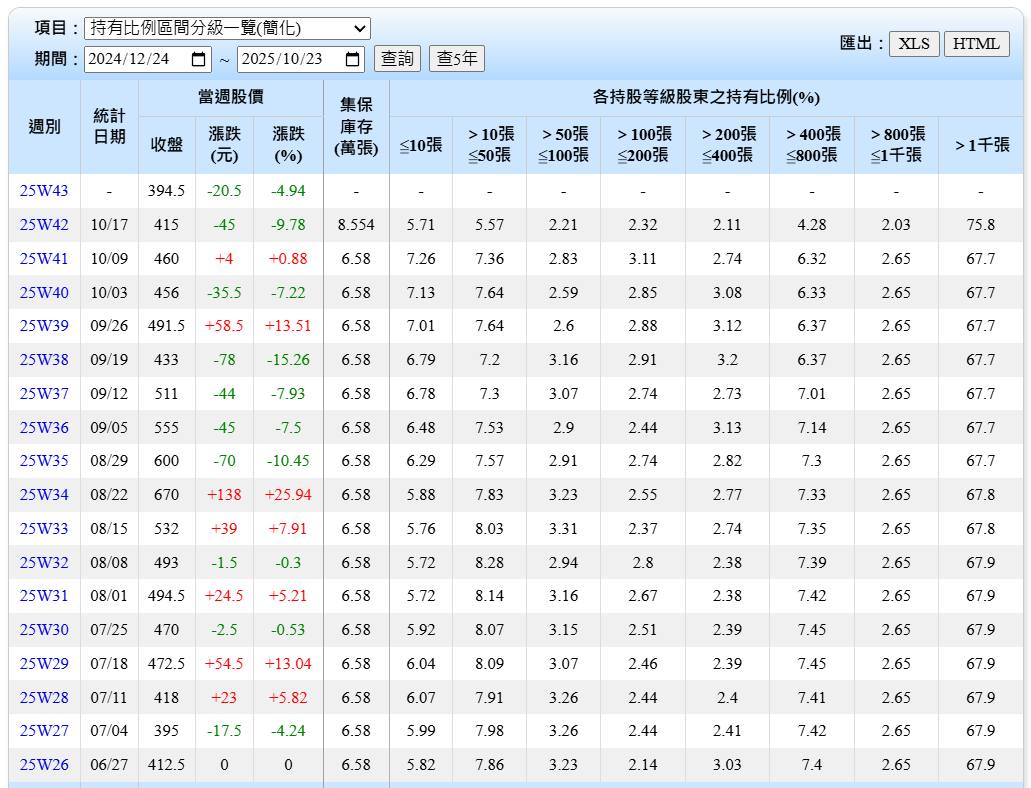Click the 集保庫存(萬張) column header
Screen dimensions: 1031x788
(x=356, y=127)
